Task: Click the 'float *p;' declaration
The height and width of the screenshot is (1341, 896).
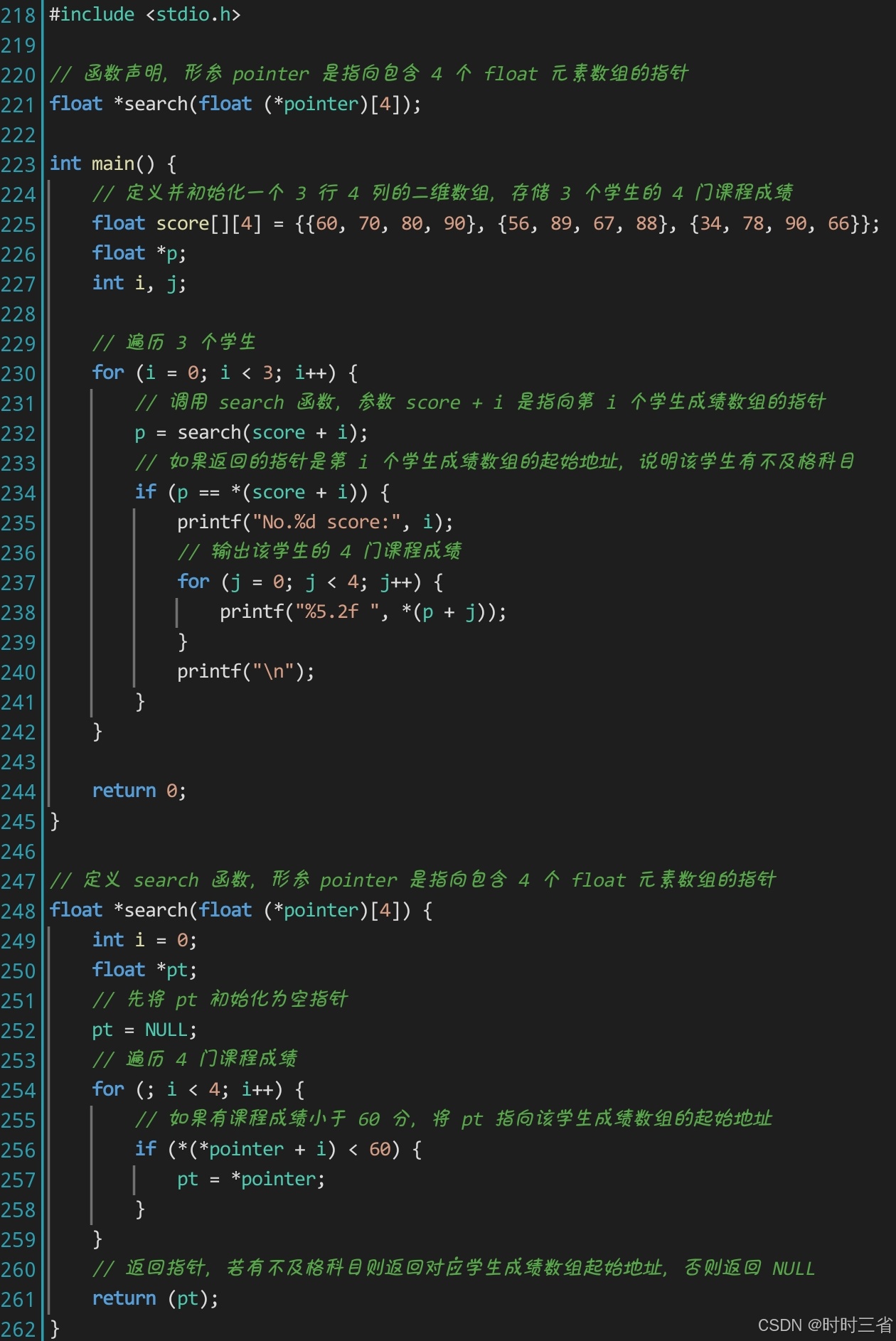Action: pyautogui.click(x=139, y=254)
